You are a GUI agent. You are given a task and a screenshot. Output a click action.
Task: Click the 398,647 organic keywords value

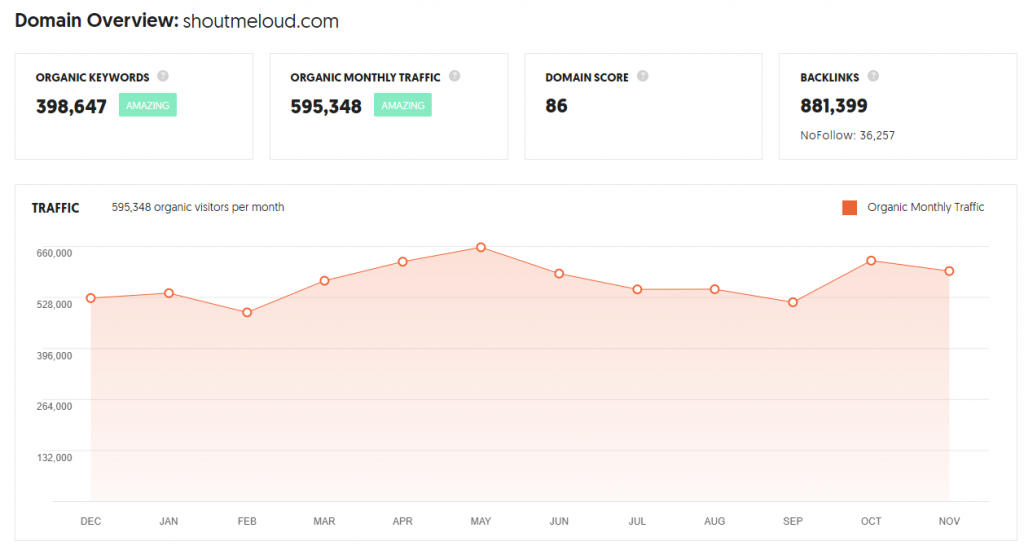tap(71, 106)
